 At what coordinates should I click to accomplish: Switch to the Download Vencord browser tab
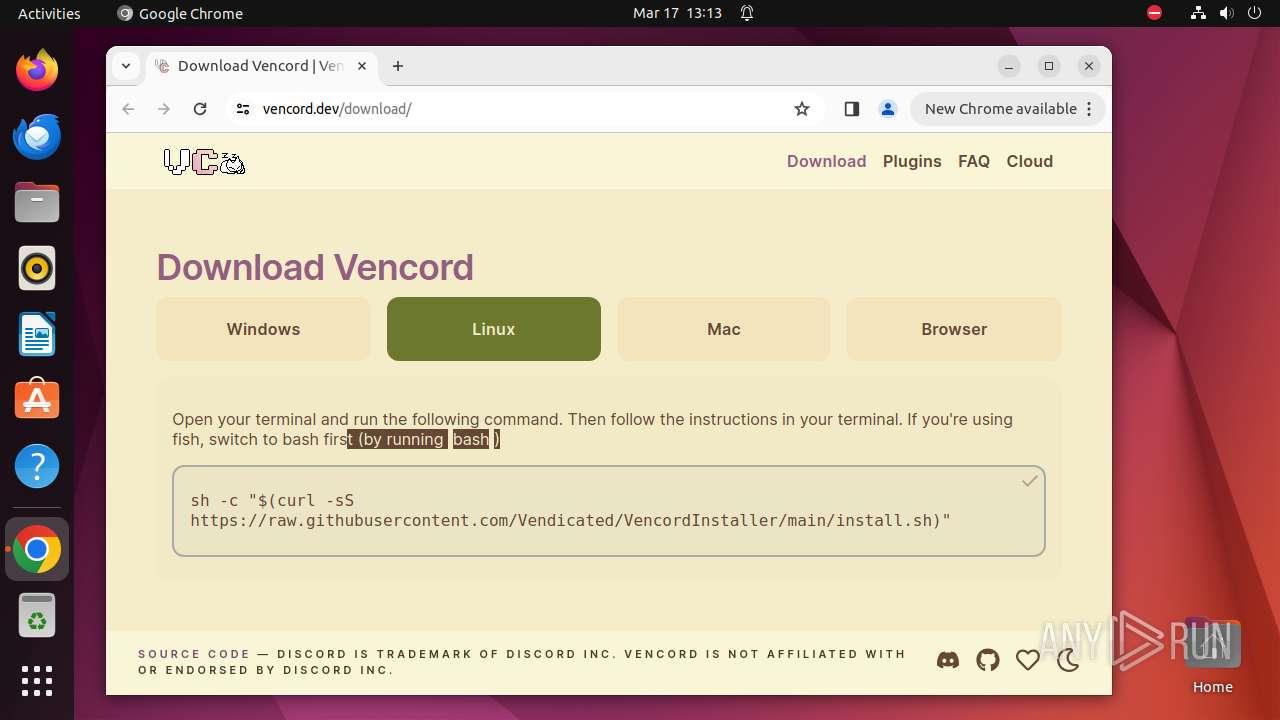(262, 66)
